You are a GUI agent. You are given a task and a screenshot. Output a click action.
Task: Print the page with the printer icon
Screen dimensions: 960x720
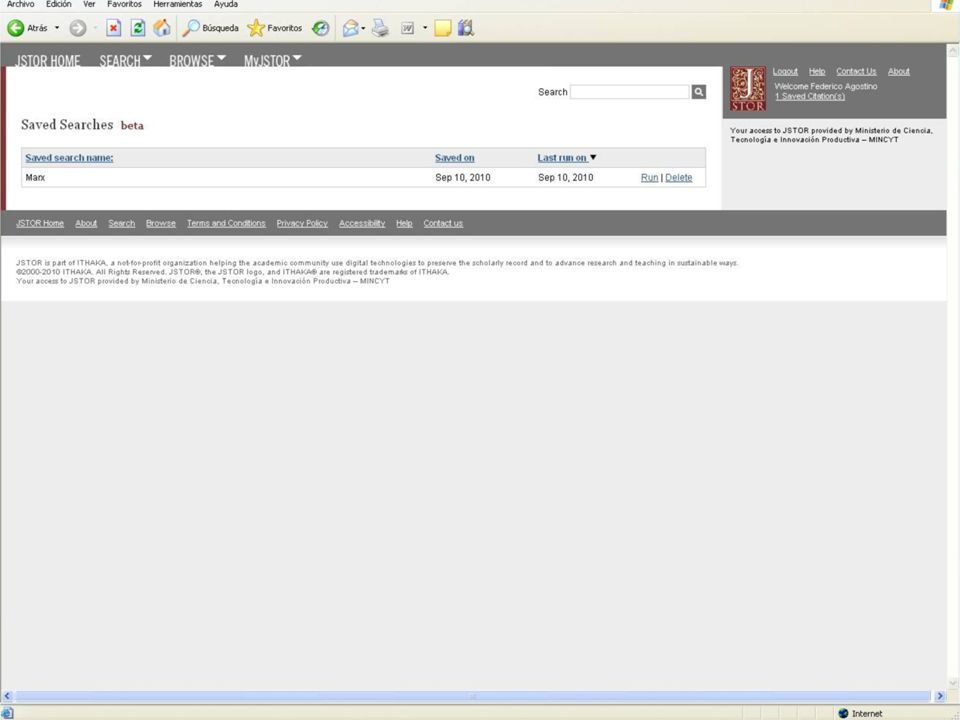tap(380, 28)
